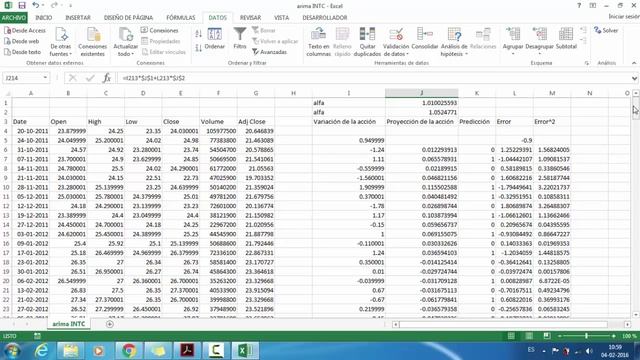The height and width of the screenshot is (360, 640).
Task: Open Google Chrome from taskbar
Action: tap(129, 351)
